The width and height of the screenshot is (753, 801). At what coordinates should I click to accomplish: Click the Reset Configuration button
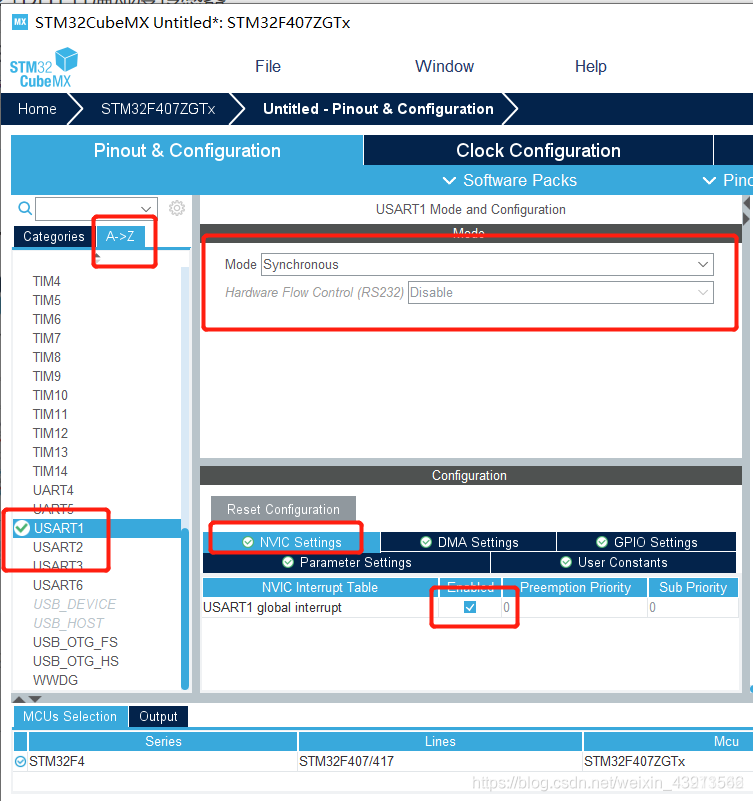[283, 509]
